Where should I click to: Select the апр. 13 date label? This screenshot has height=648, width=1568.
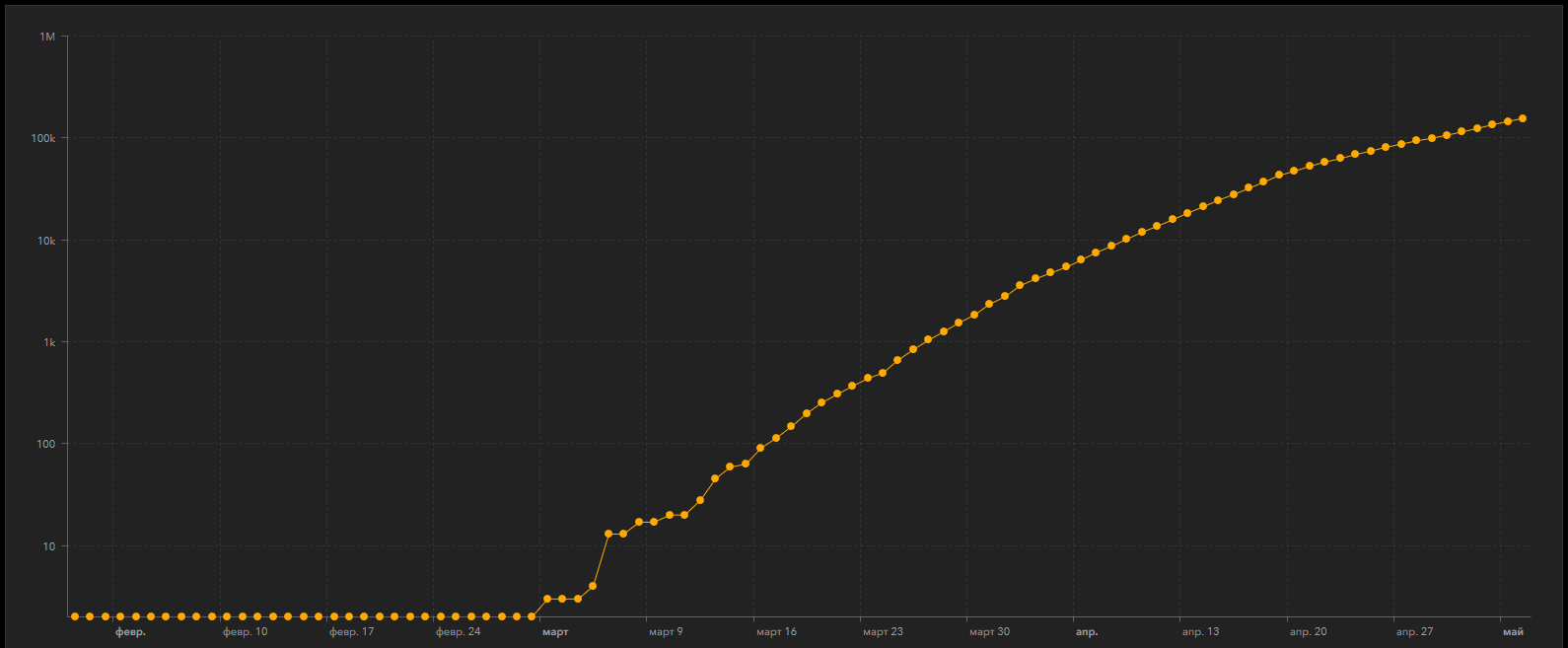click(x=1200, y=632)
